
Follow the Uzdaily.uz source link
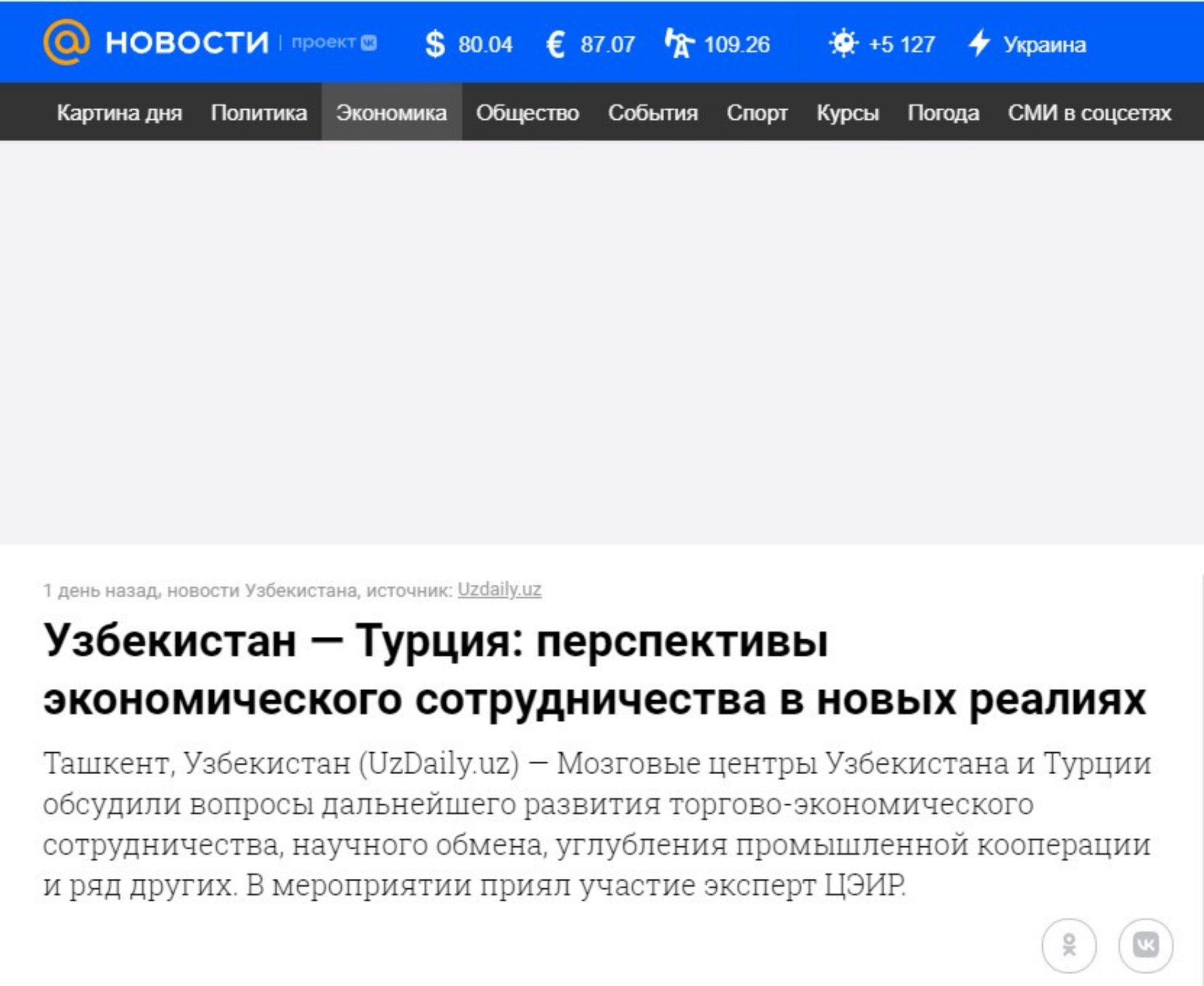[499, 589]
